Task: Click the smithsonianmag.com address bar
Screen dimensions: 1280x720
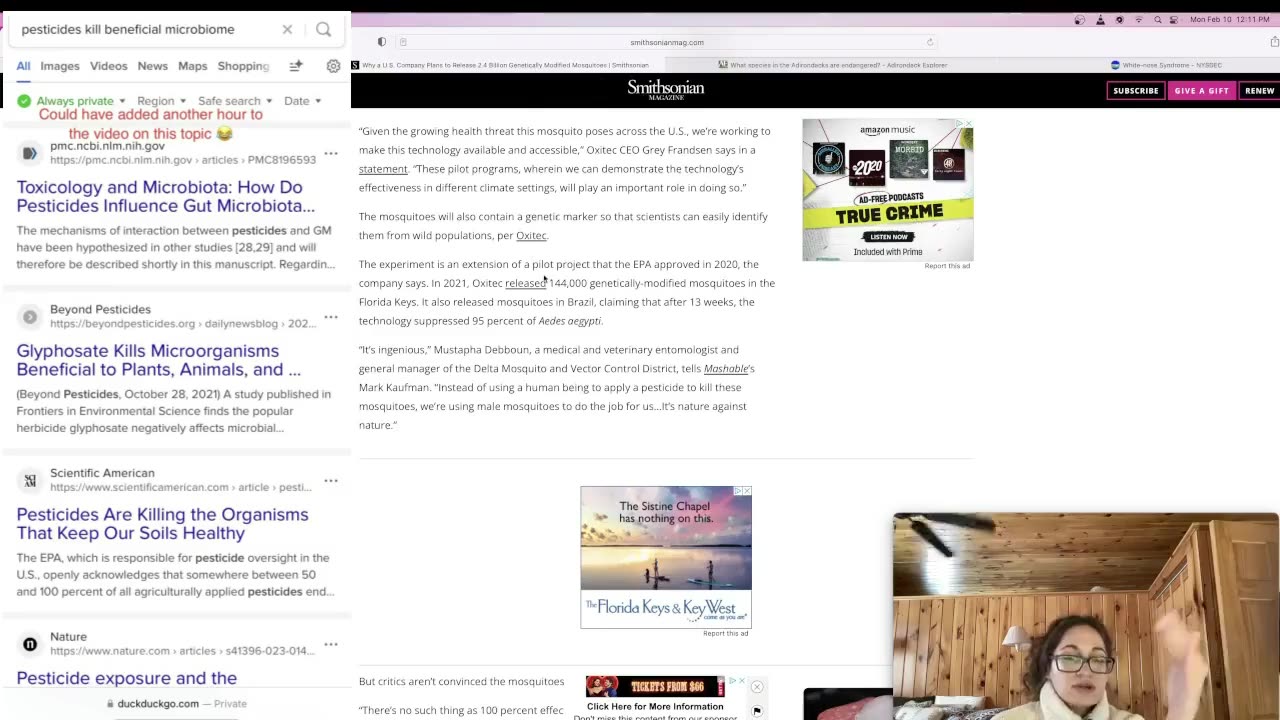Action: [667, 42]
